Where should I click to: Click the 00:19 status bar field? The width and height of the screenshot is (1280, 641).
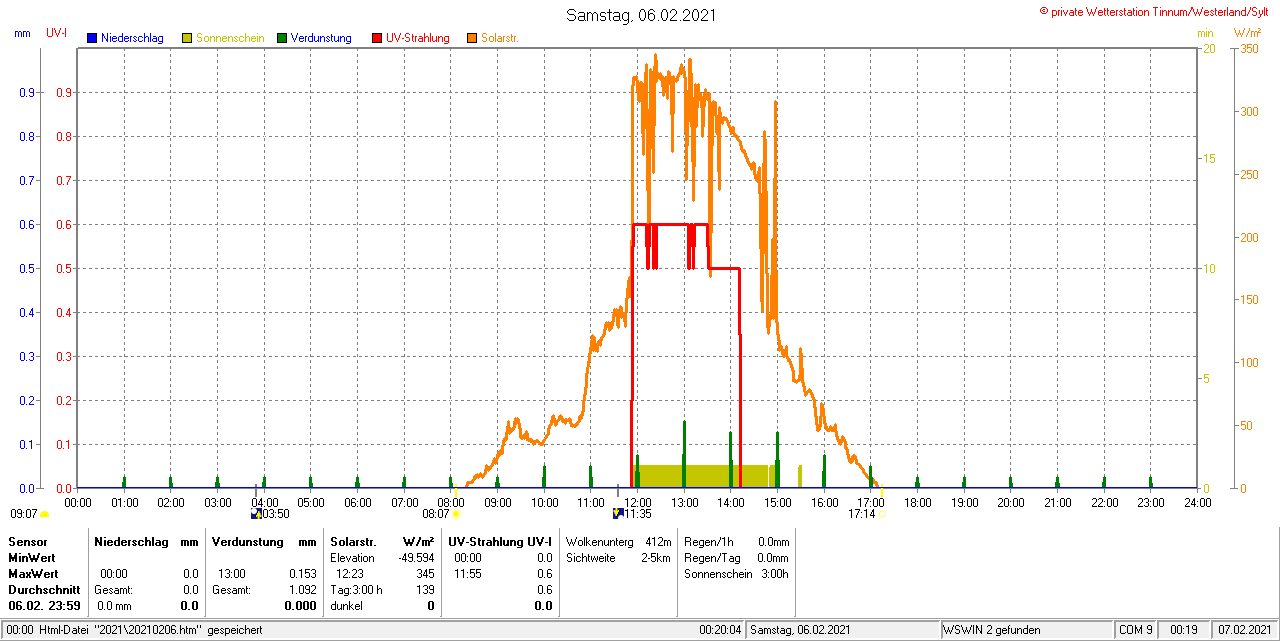(1184, 630)
